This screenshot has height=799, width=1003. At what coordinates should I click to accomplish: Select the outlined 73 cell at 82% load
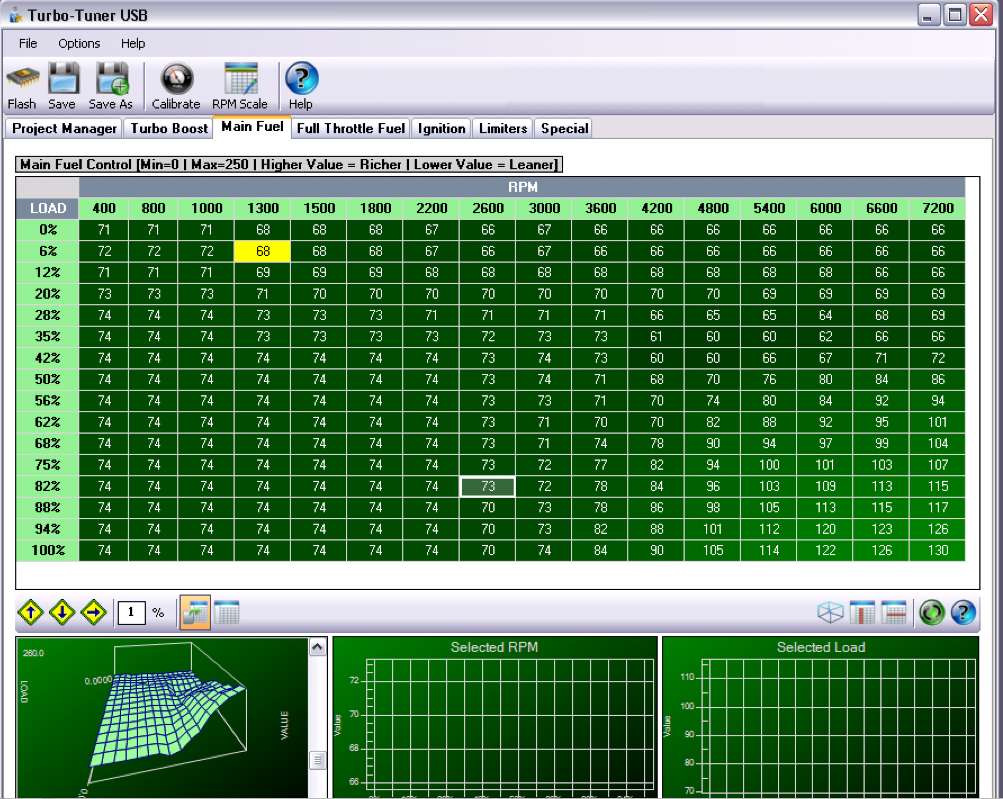pyautogui.click(x=487, y=486)
